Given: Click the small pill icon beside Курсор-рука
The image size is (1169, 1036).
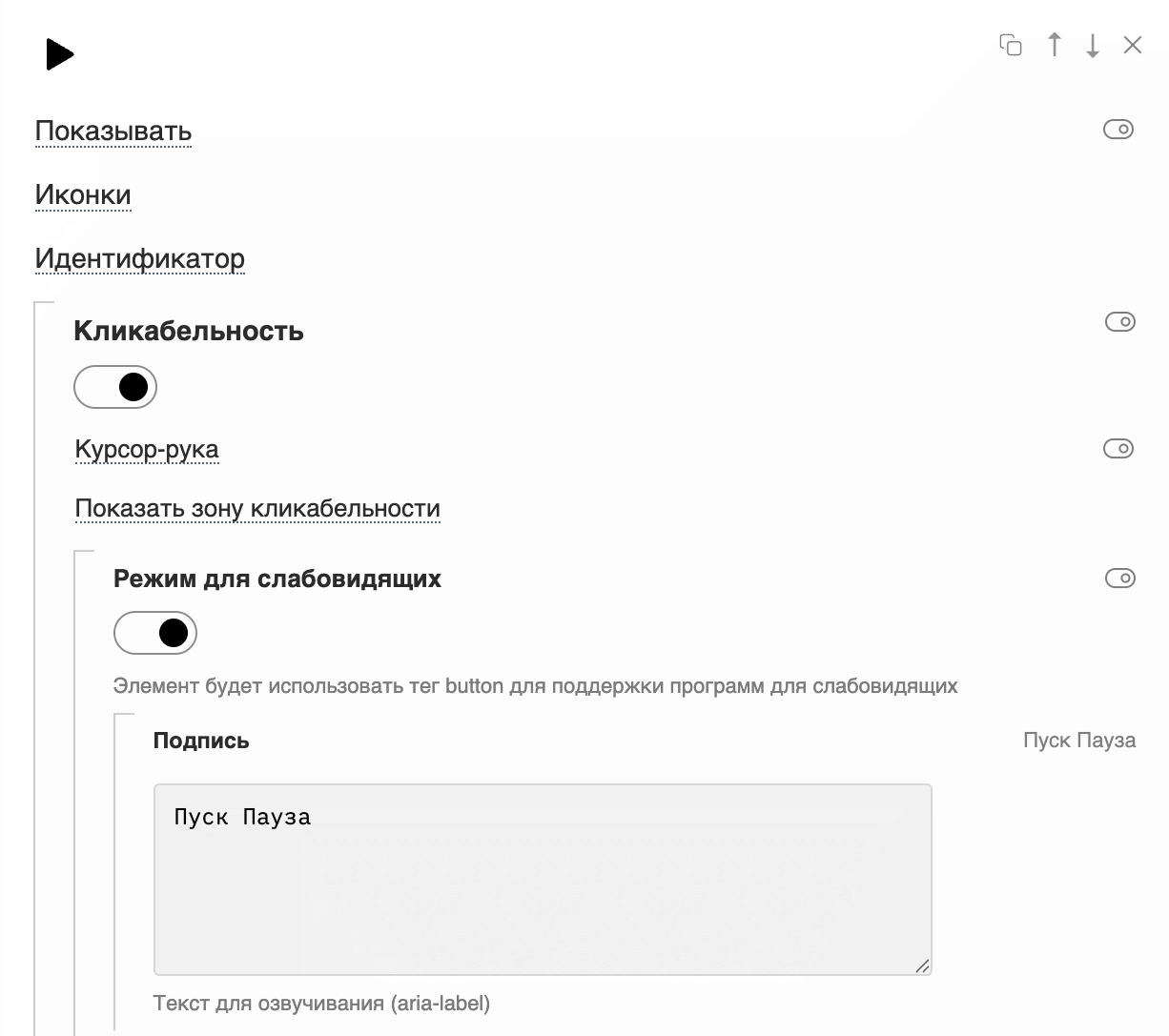Looking at the screenshot, I should (x=1118, y=449).
